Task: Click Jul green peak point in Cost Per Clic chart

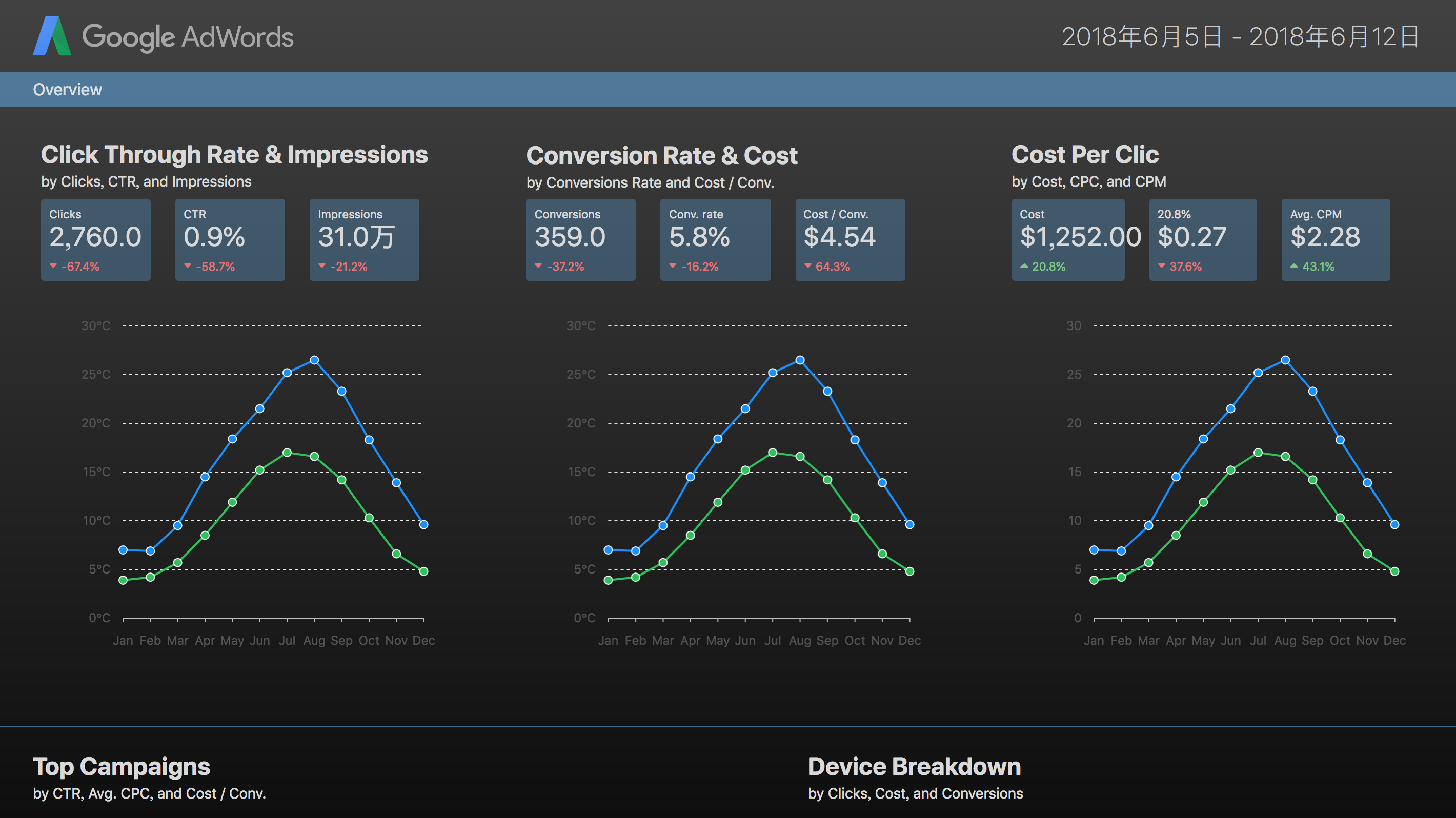Action: point(1258,453)
